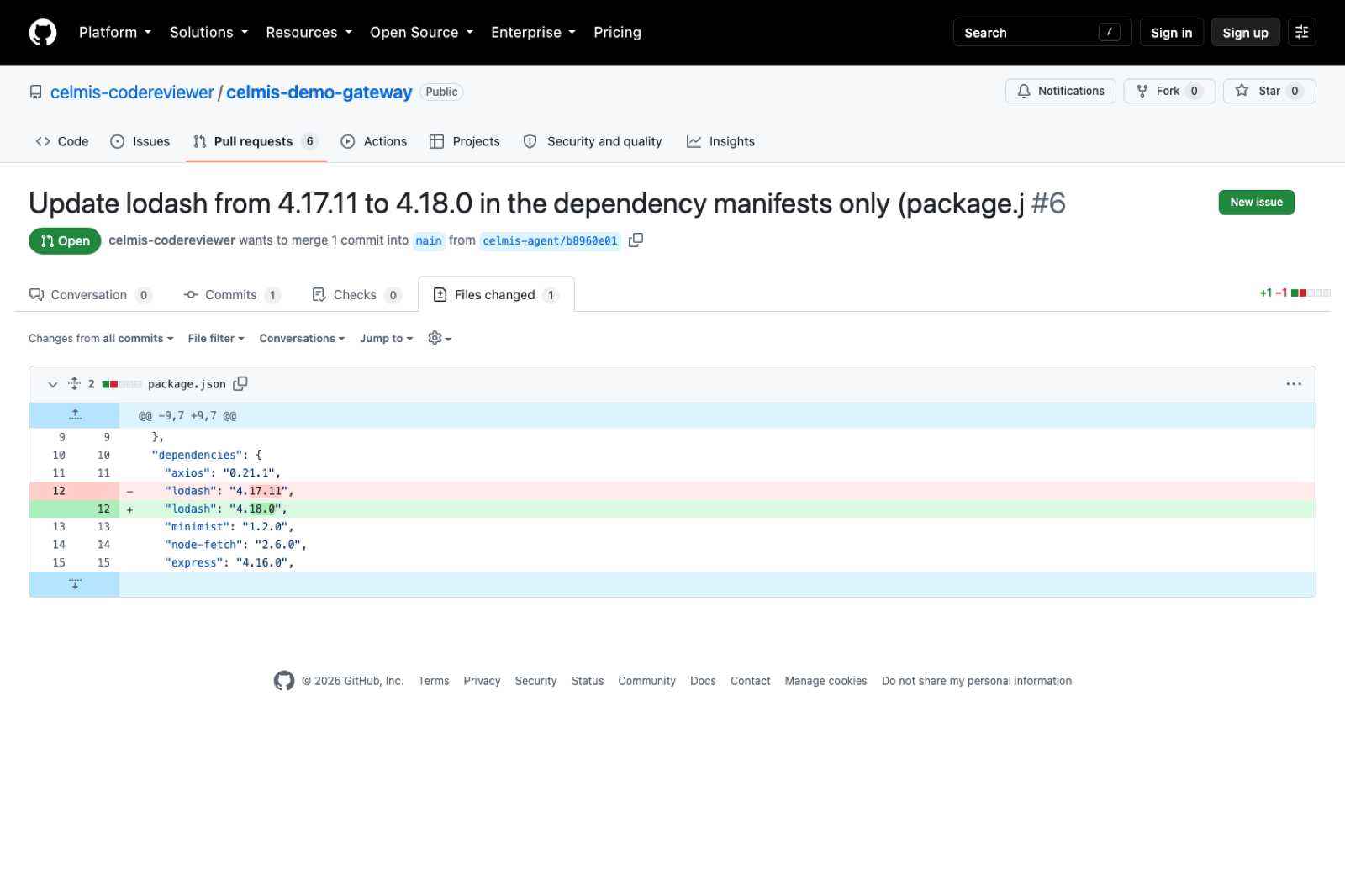Screen dimensions: 1345x896
Task: Click the Sign up button
Action: click(x=1246, y=33)
